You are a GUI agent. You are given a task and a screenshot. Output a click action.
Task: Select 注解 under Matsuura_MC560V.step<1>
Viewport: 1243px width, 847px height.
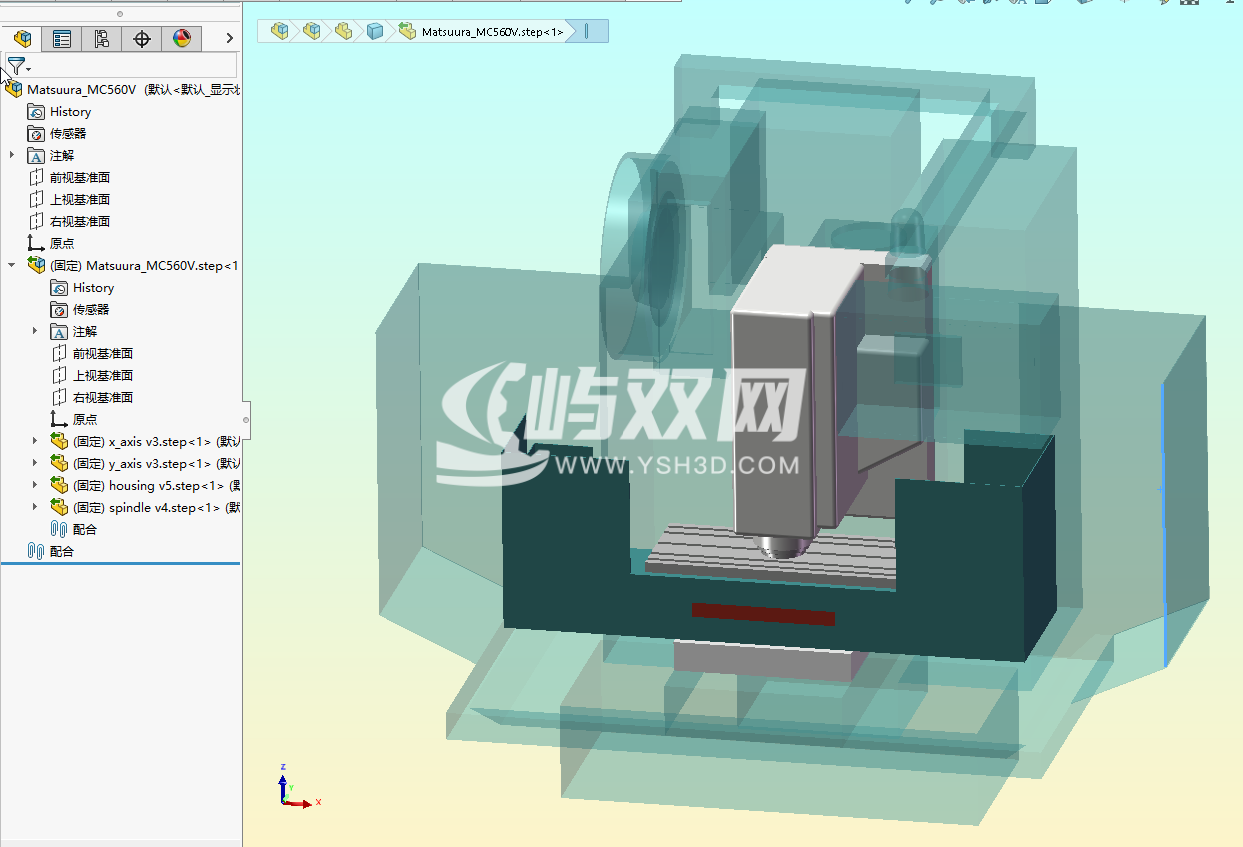point(84,331)
